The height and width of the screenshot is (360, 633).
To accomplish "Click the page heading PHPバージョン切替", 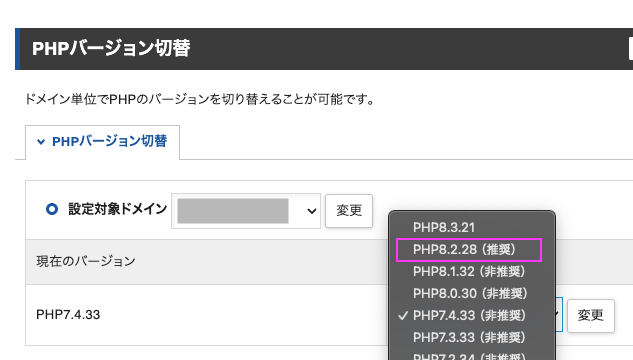I will [x=111, y=48].
